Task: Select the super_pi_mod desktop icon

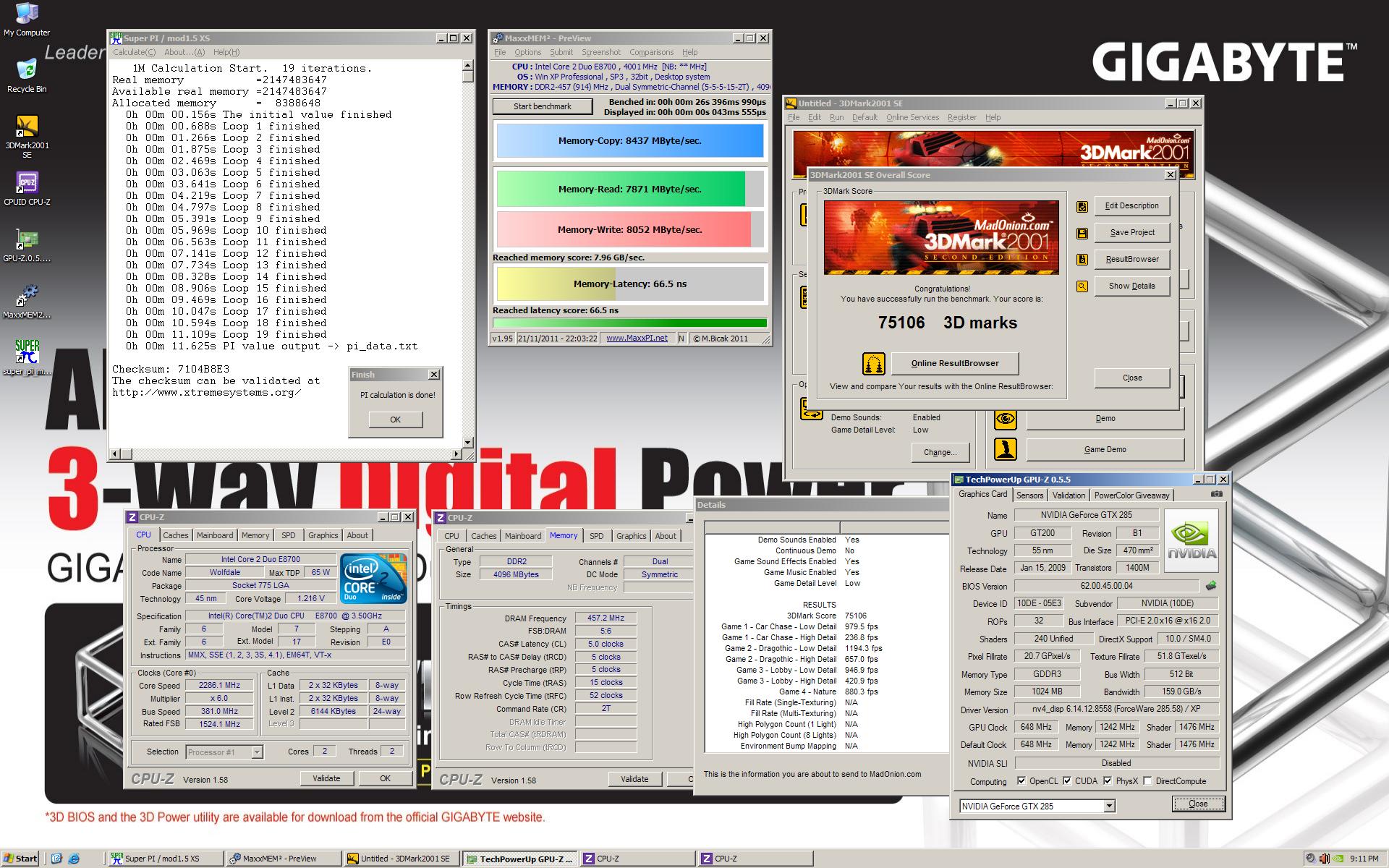Action: [27, 358]
